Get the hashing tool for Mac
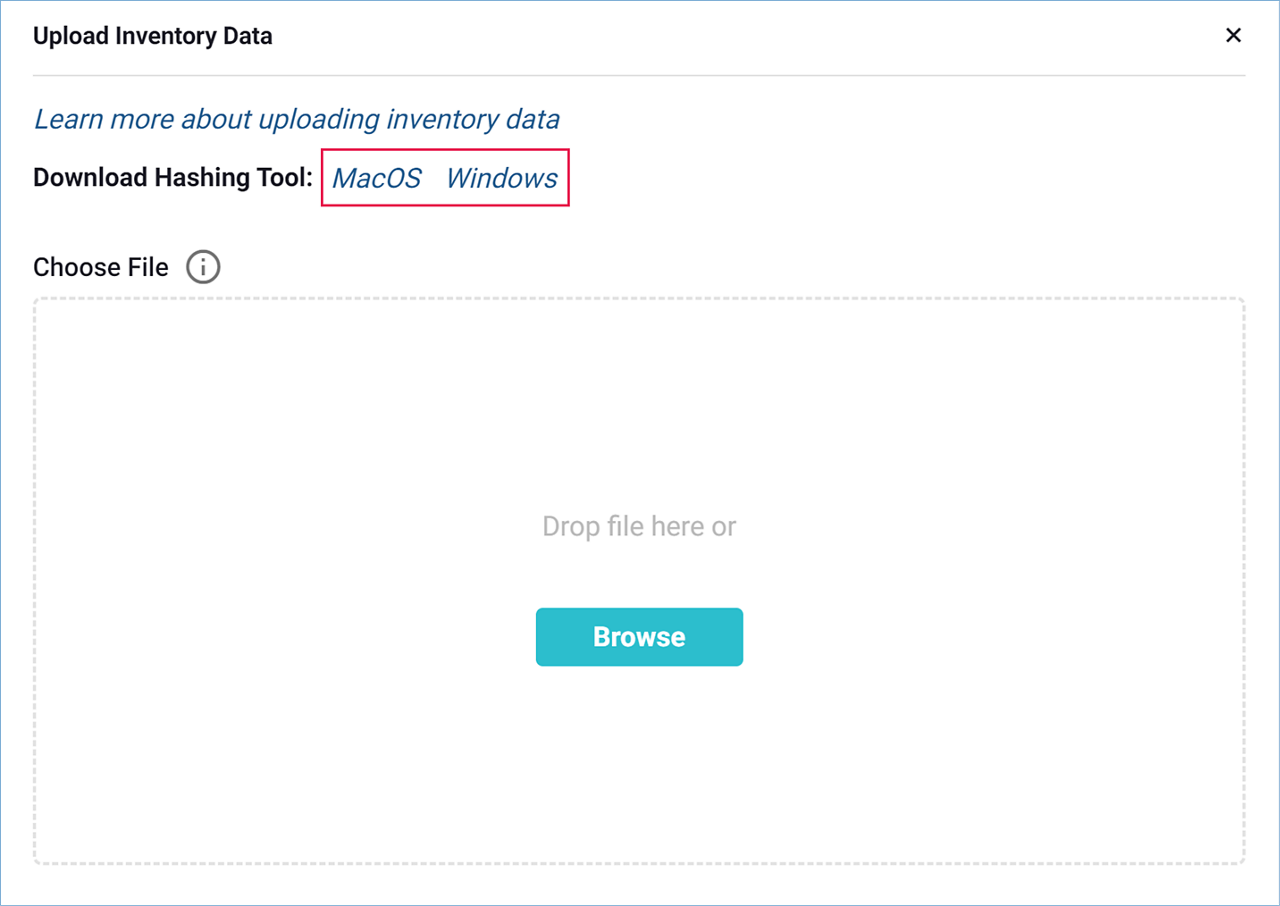This screenshot has height=906, width=1280. pos(376,178)
